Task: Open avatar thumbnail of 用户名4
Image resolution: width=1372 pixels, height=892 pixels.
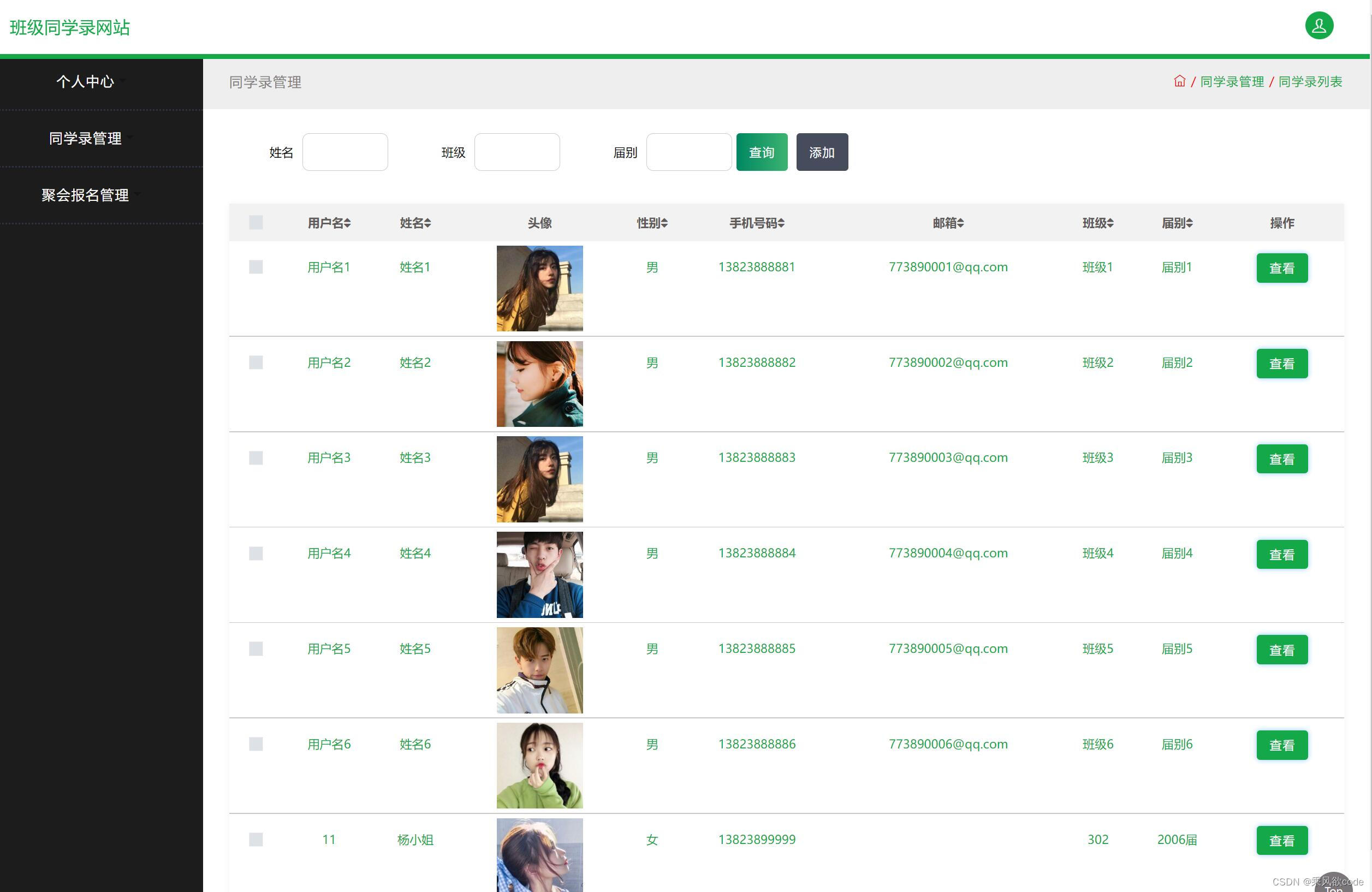Action: point(539,574)
